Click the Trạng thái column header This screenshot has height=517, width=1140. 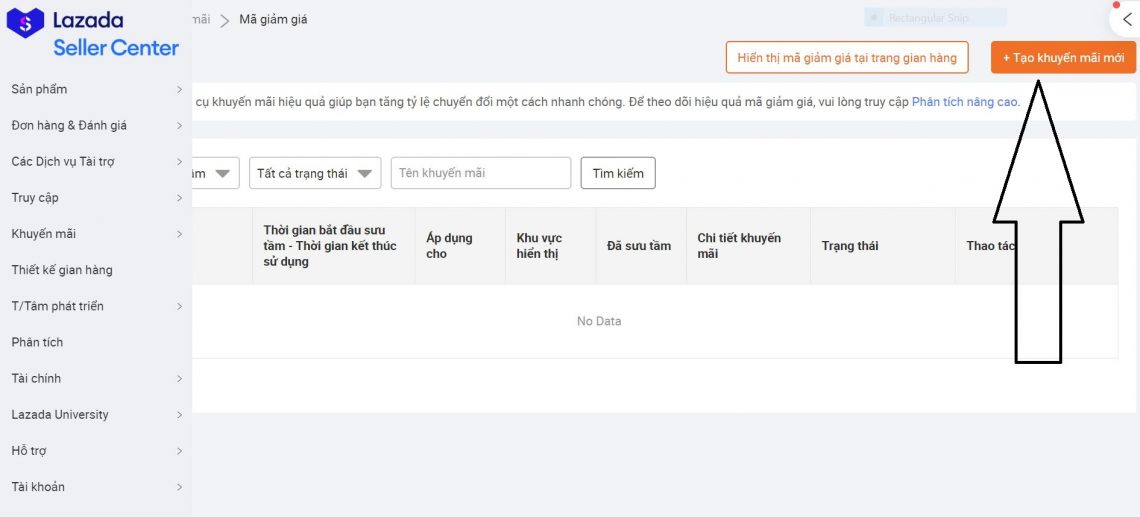click(x=850, y=246)
